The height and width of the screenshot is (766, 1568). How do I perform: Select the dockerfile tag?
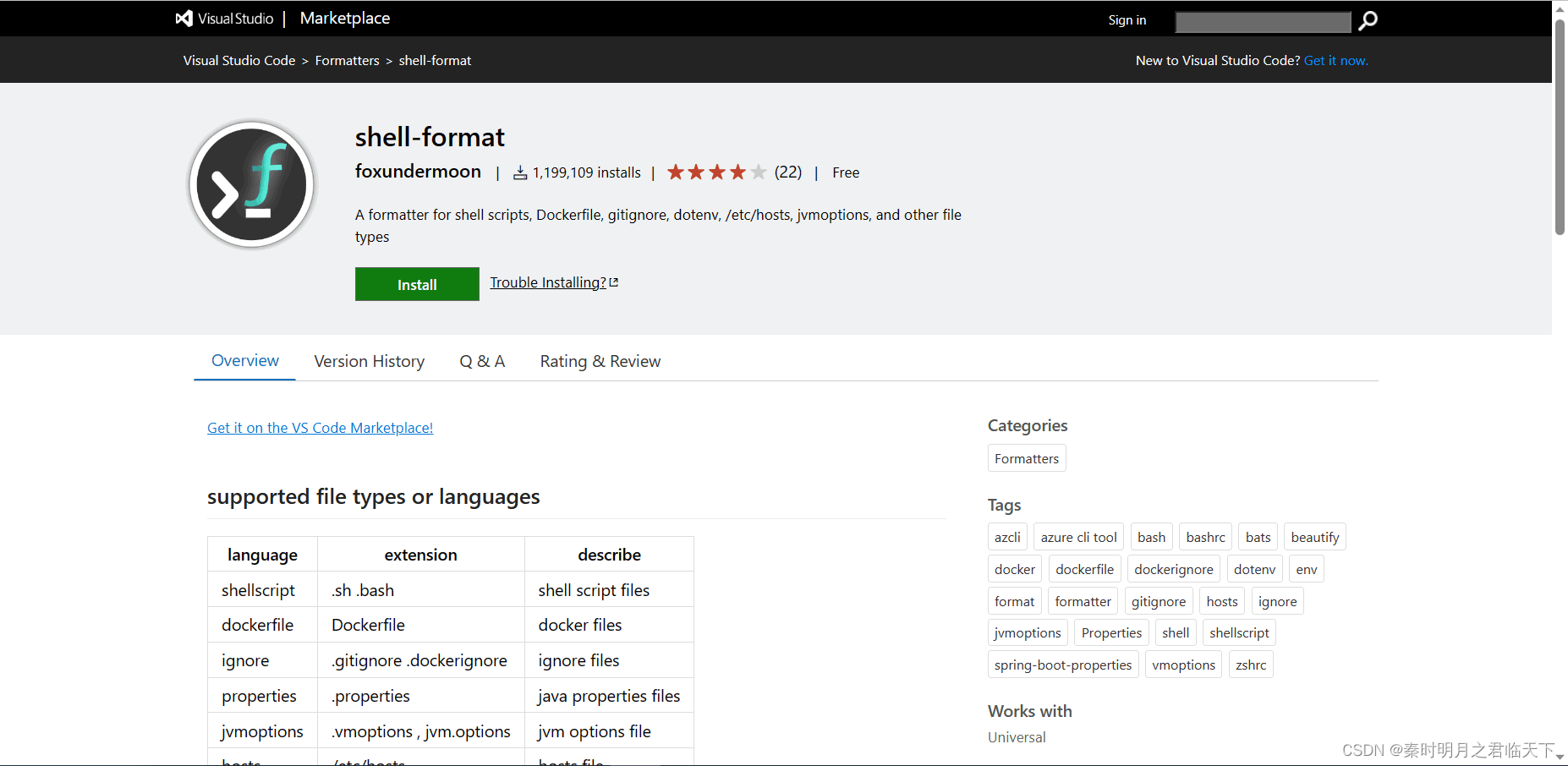(x=1085, y=569)
